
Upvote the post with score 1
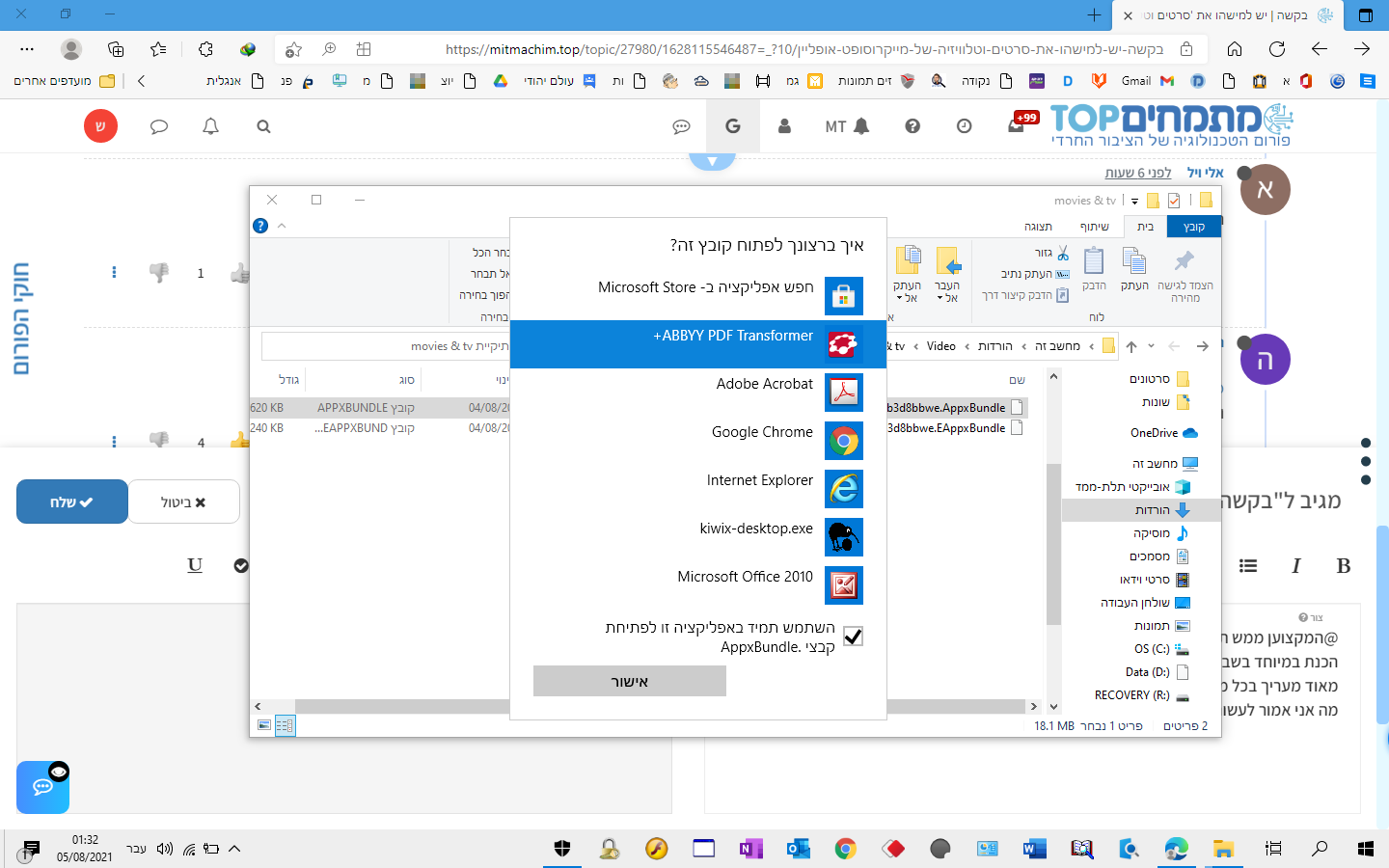click(239, 274)
